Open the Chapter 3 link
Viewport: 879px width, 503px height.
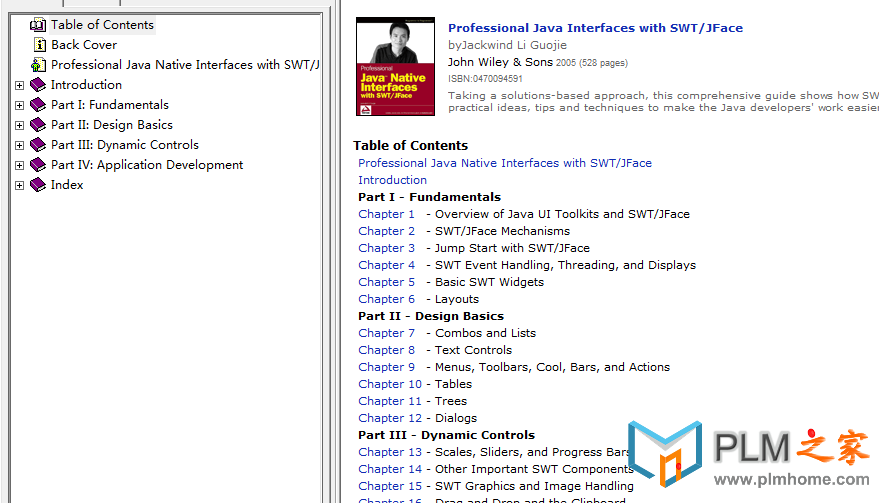pos(386,248)
